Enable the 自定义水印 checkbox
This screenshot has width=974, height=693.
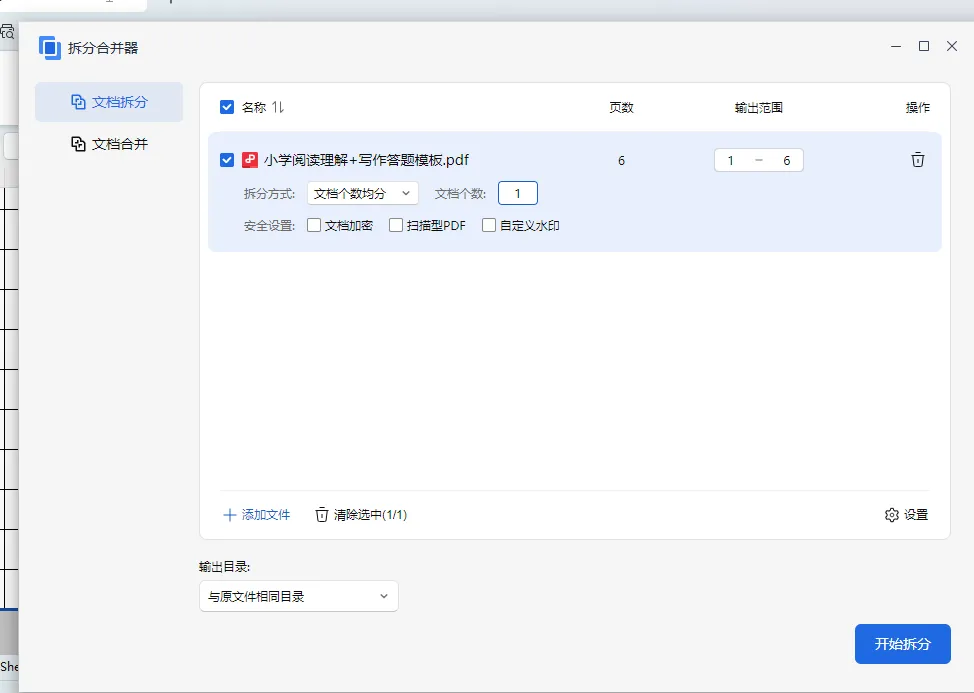[x=489, y=225]
